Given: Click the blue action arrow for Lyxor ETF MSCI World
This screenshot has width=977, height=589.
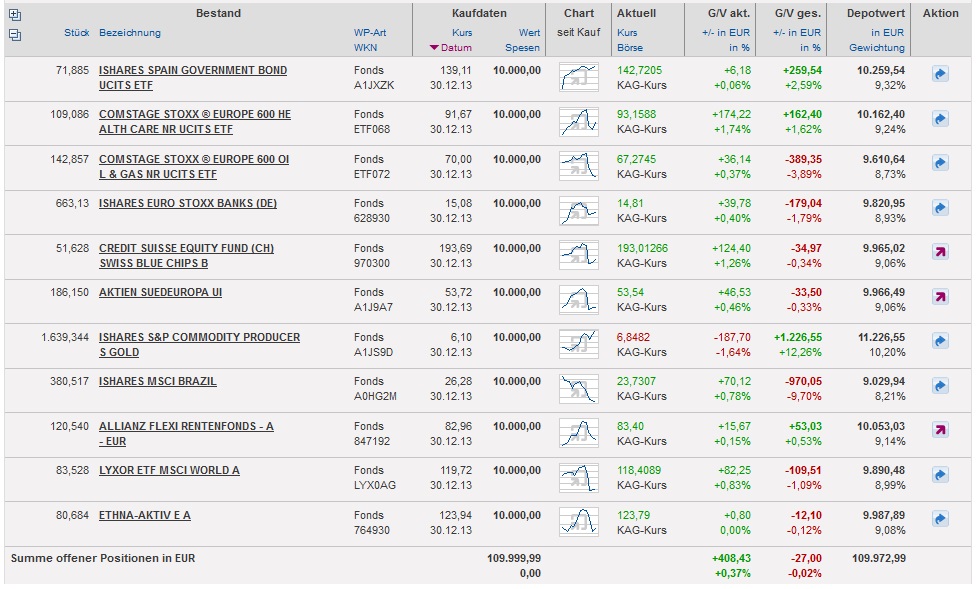Looking at the screenshot, I should point(939,475).
